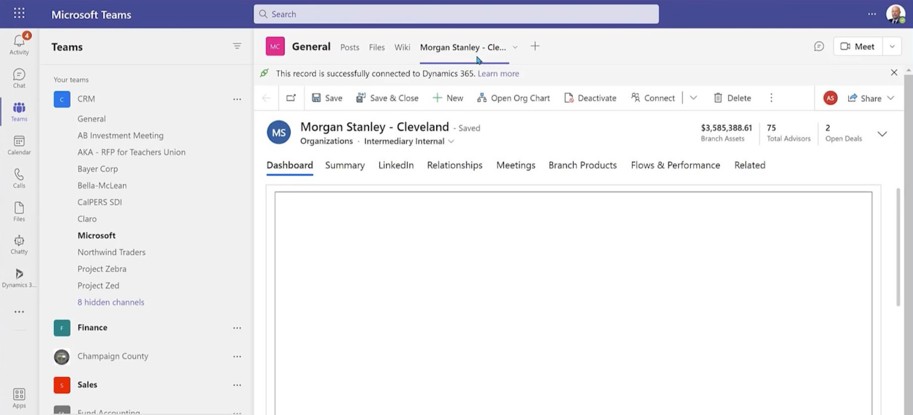Add a new tab with the plus icon
The image size is (913, 415).
[535, 47]
